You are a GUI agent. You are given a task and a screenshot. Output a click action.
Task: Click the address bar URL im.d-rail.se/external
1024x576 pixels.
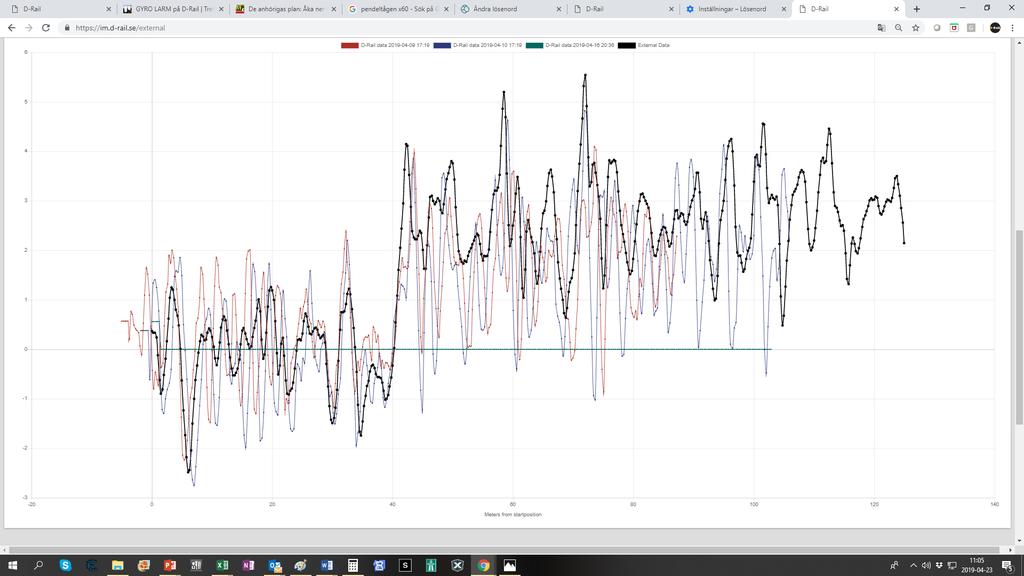pyautogui.click(x=120, y=28)
